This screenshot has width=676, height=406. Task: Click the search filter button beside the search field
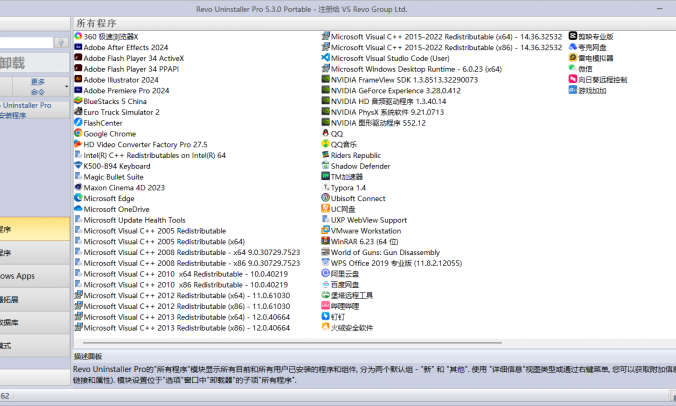point(61,43)
